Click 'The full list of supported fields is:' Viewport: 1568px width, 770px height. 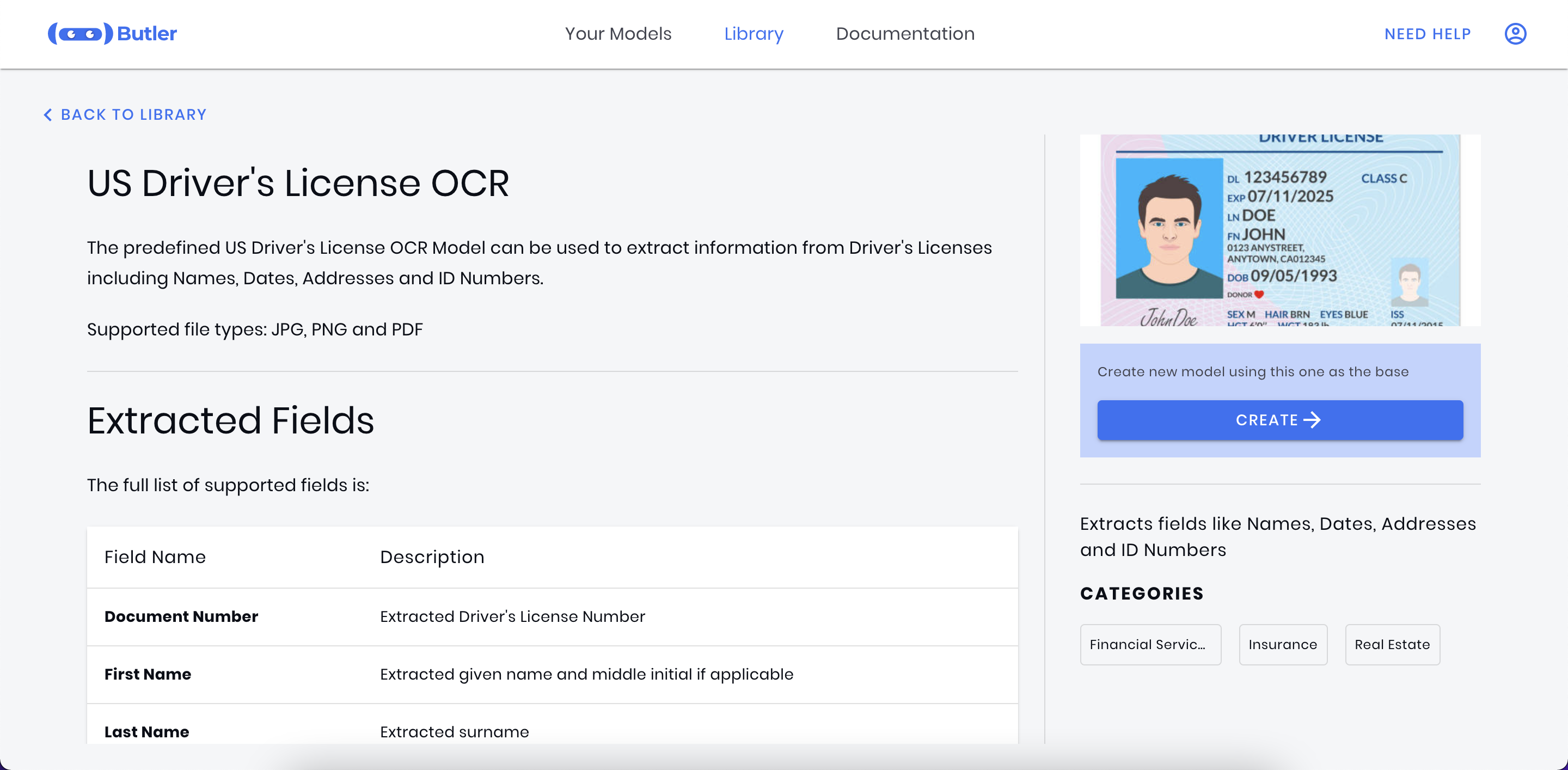[228, 485]
